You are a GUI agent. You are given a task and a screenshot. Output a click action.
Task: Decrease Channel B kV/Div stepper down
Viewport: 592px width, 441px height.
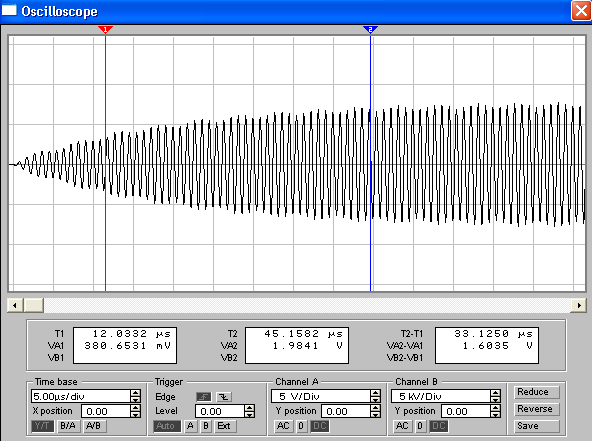(x=495, y=399)
